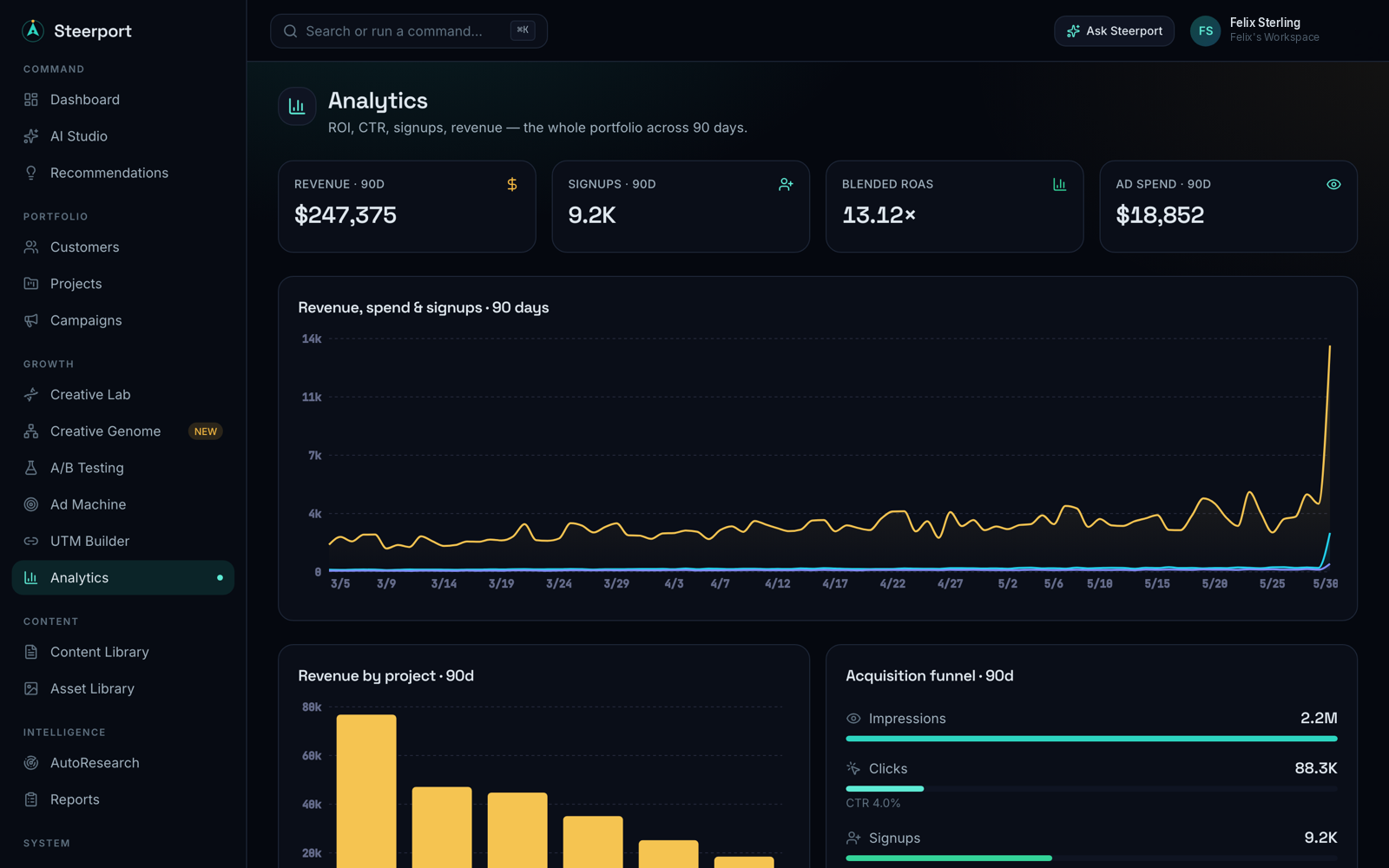This screenshot has width=1389, height=868.
Task: Click the Content Library document icon
Action: (31, 652)
